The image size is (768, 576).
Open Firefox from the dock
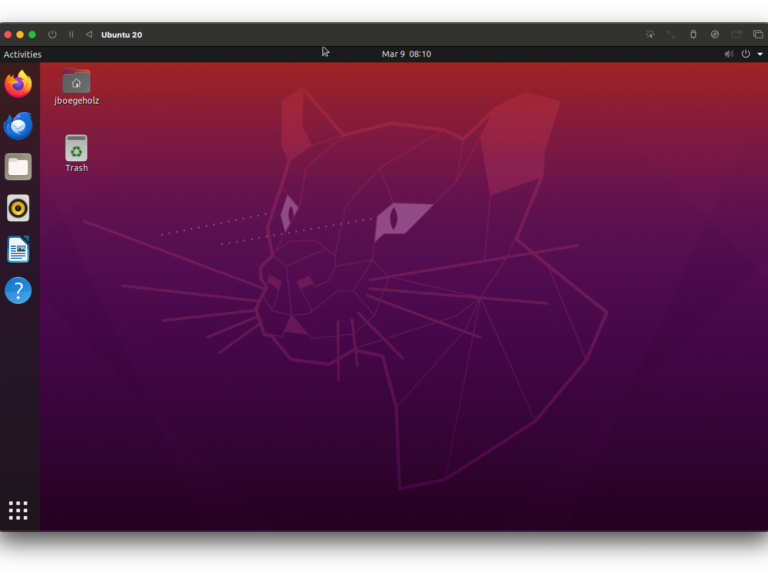[x=18, y=84]
